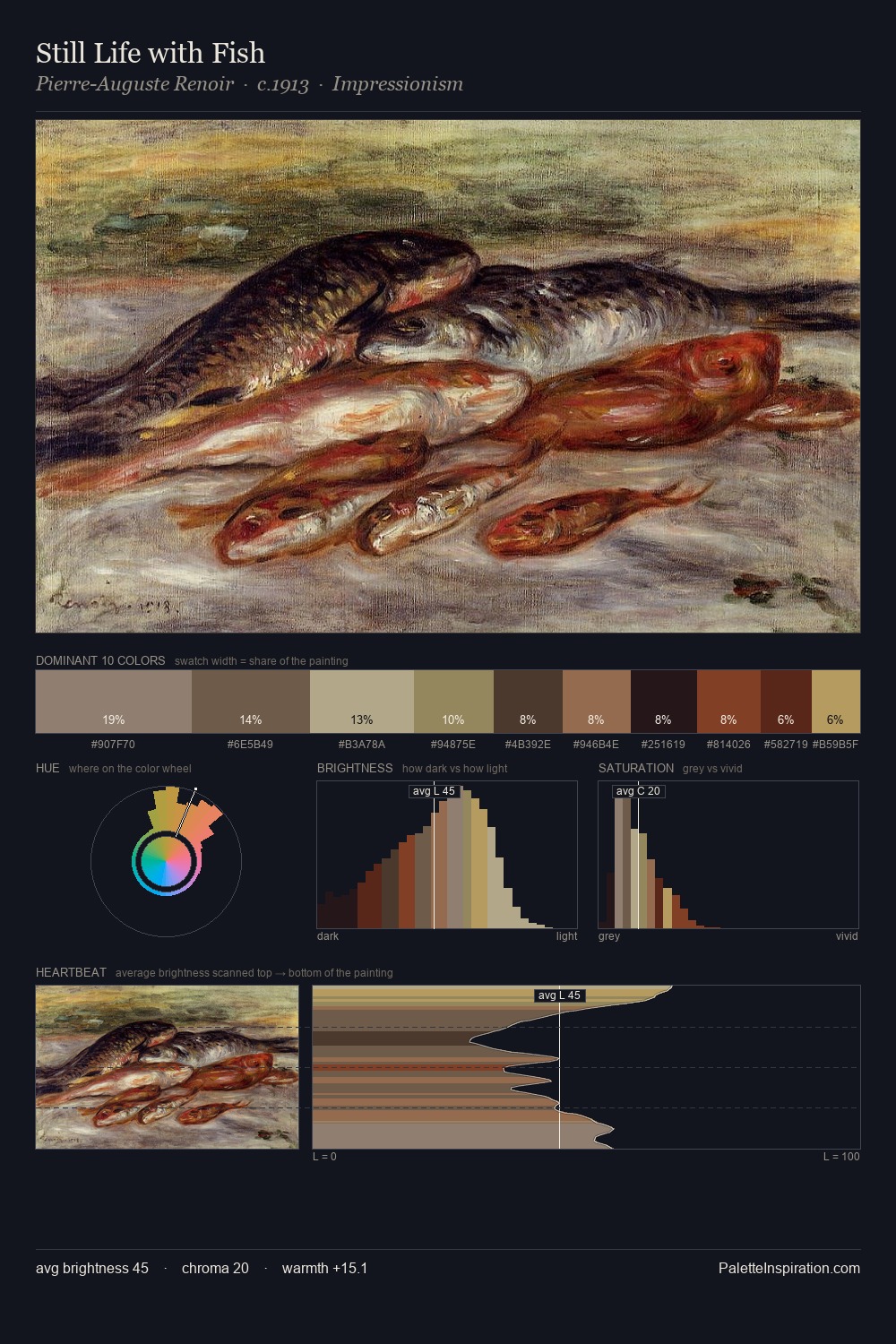
Task: Pick the #4B392E dark brown swatch
Action: click(x=528, y=702)
